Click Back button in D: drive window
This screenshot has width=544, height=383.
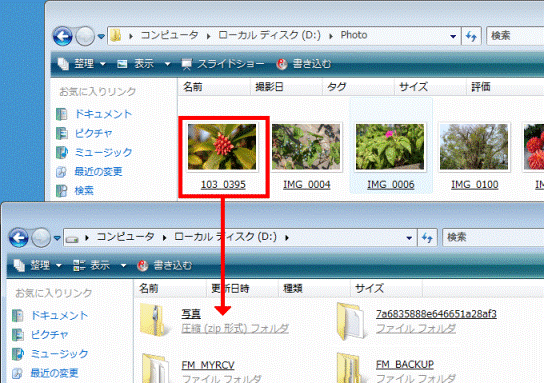point(19,238)
